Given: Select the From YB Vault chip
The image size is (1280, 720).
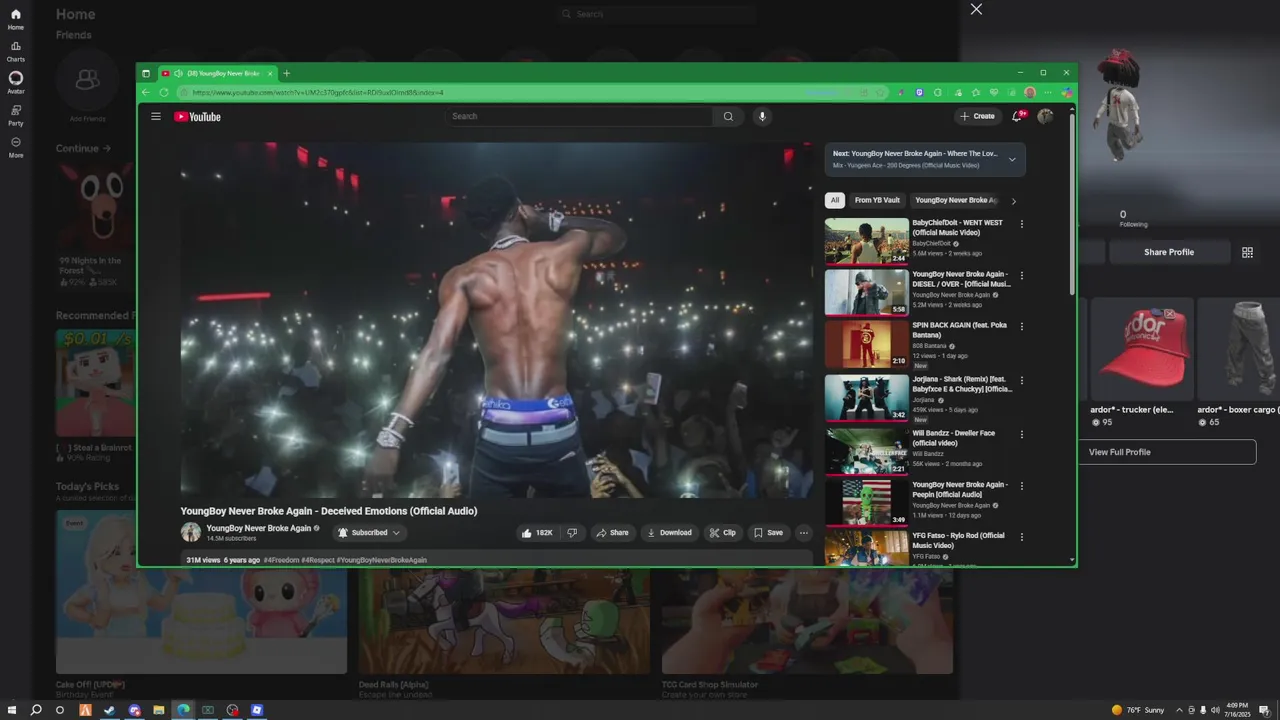Looking at the screenshot, I should click(877, 200).
